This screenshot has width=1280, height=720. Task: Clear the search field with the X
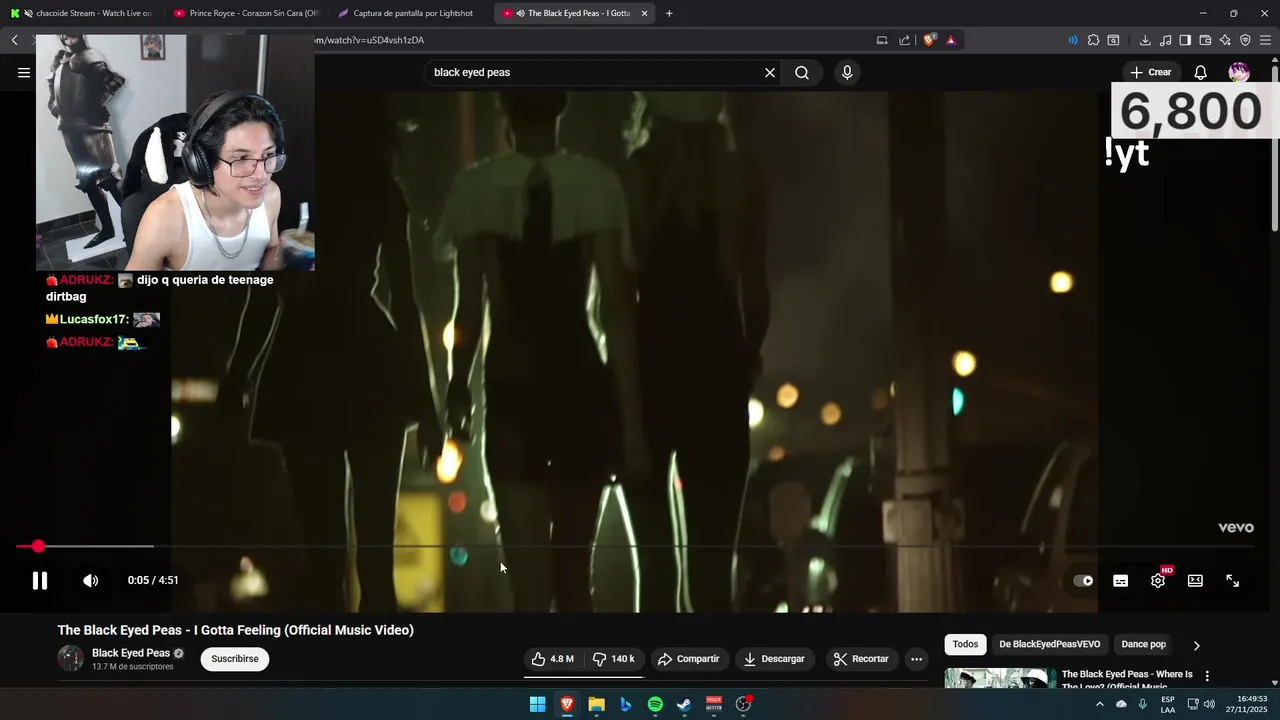tap(770, 72)
